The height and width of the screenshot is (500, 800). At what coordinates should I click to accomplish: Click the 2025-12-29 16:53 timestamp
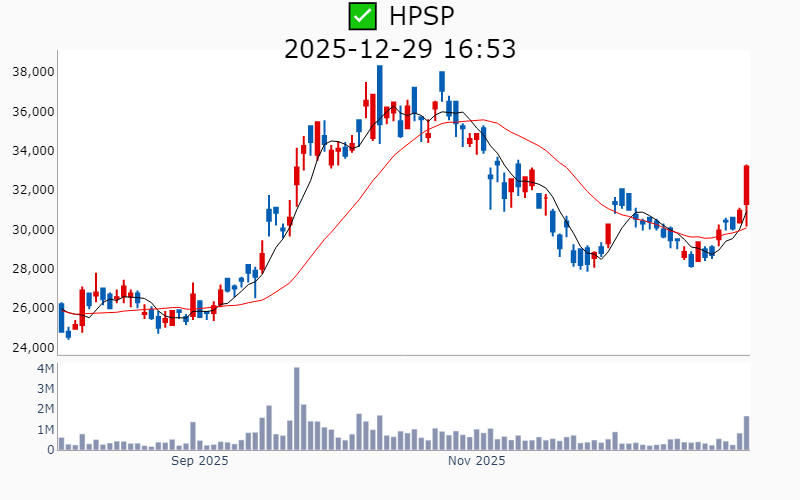click(x=400, y=48)
